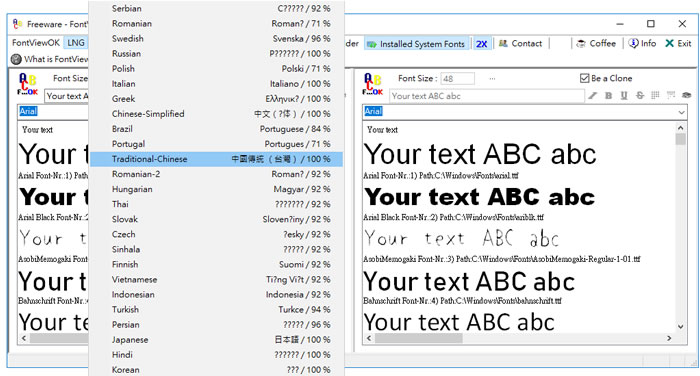Click the Arial Font-Nr.:1 path line in the right pane

pyautogui.click(x=441, y=175)
